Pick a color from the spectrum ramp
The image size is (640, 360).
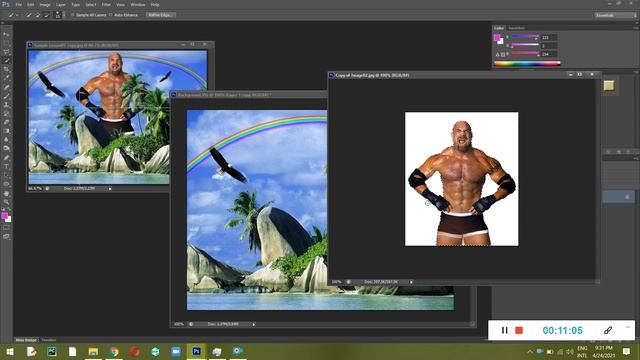[527, 63]
